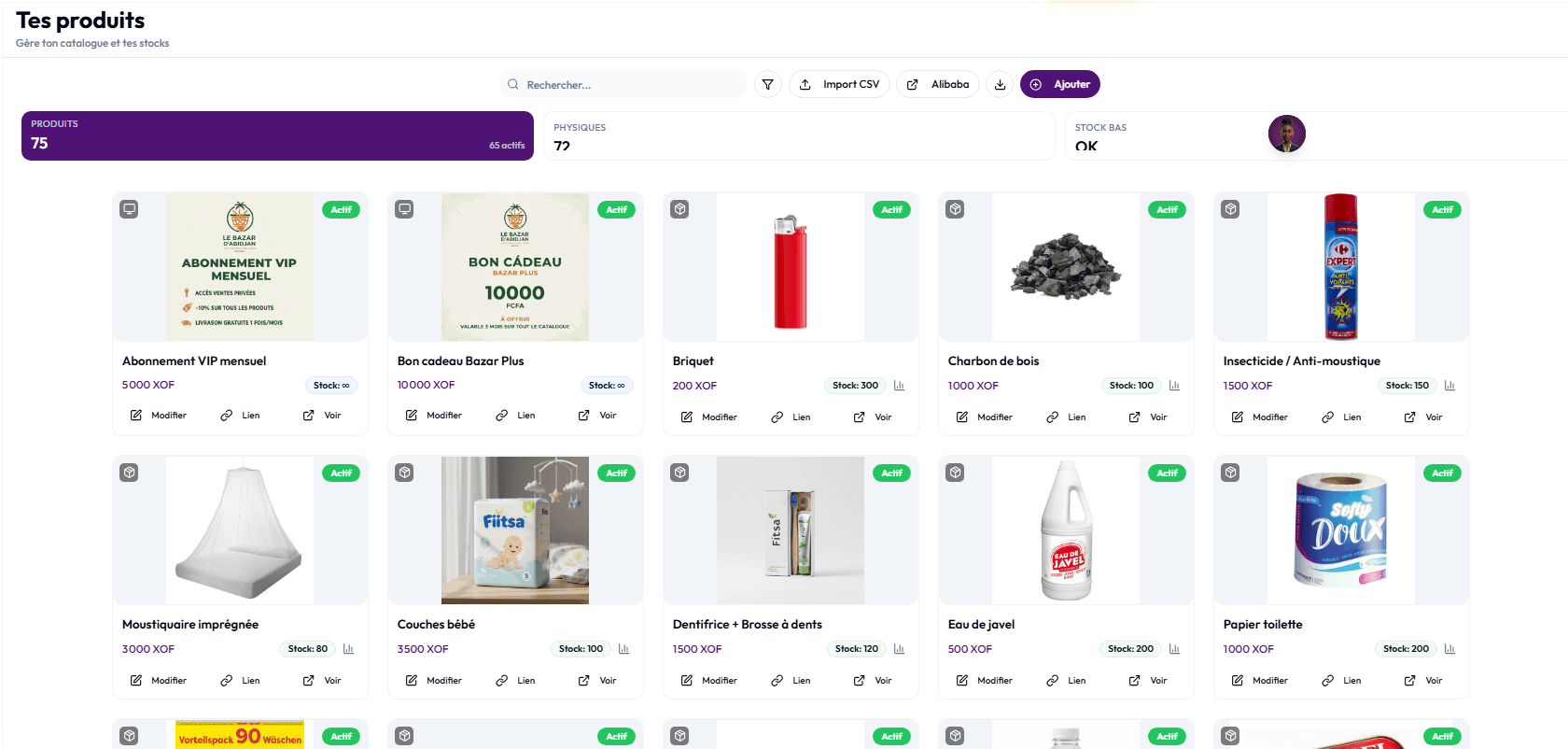Click Lien on Charbon de bois
The height and width of the screenshot is (749, 1568).
click(x=1066, y=417)
